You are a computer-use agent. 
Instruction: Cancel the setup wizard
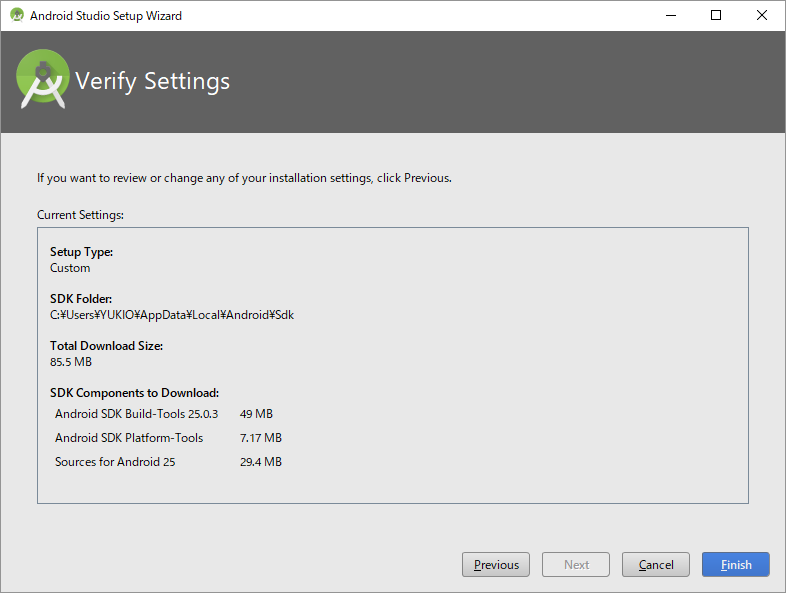pos(655,565)
